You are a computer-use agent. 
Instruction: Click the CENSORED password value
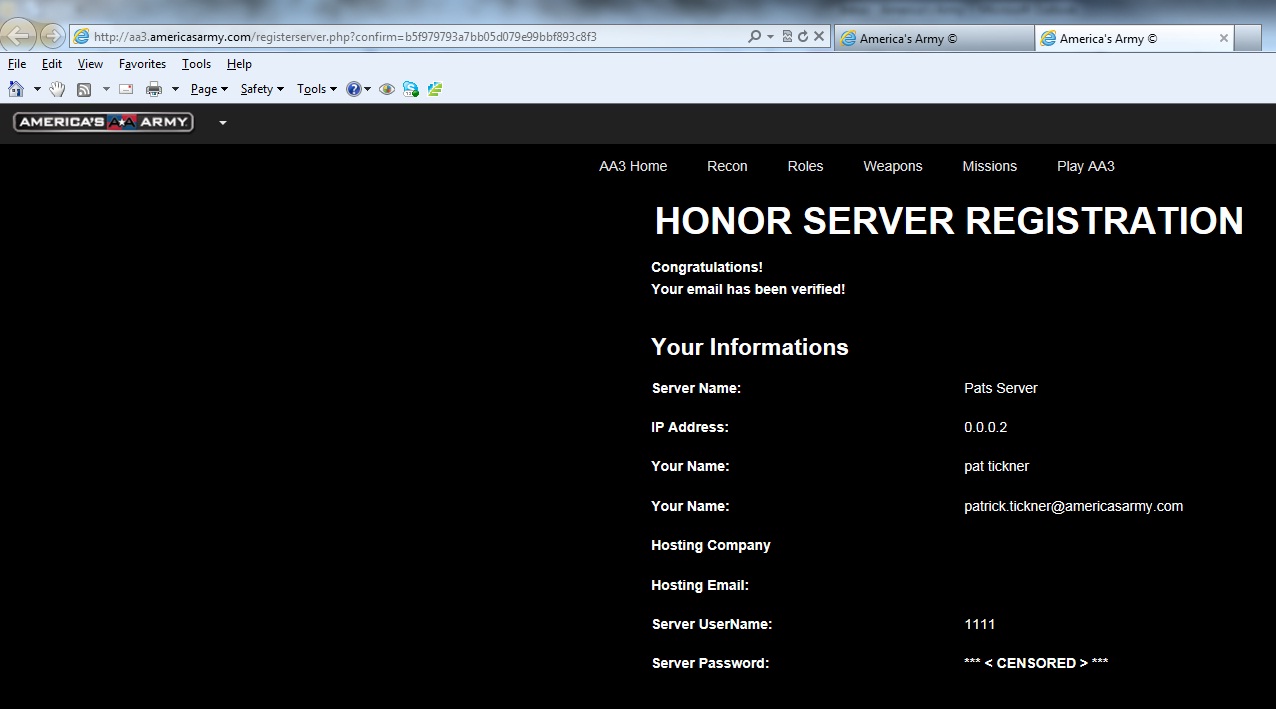coord(1036,663)
